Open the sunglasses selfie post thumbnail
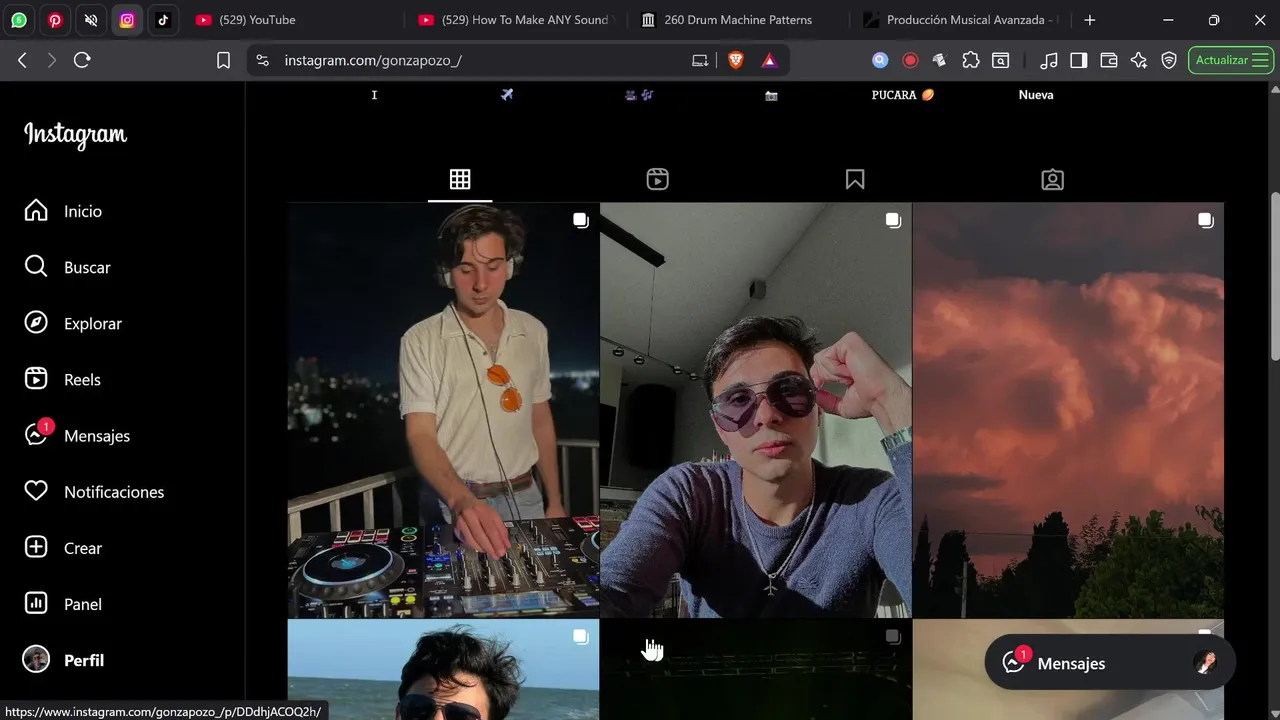1280x720 pixels. click(x=756, y=410)
